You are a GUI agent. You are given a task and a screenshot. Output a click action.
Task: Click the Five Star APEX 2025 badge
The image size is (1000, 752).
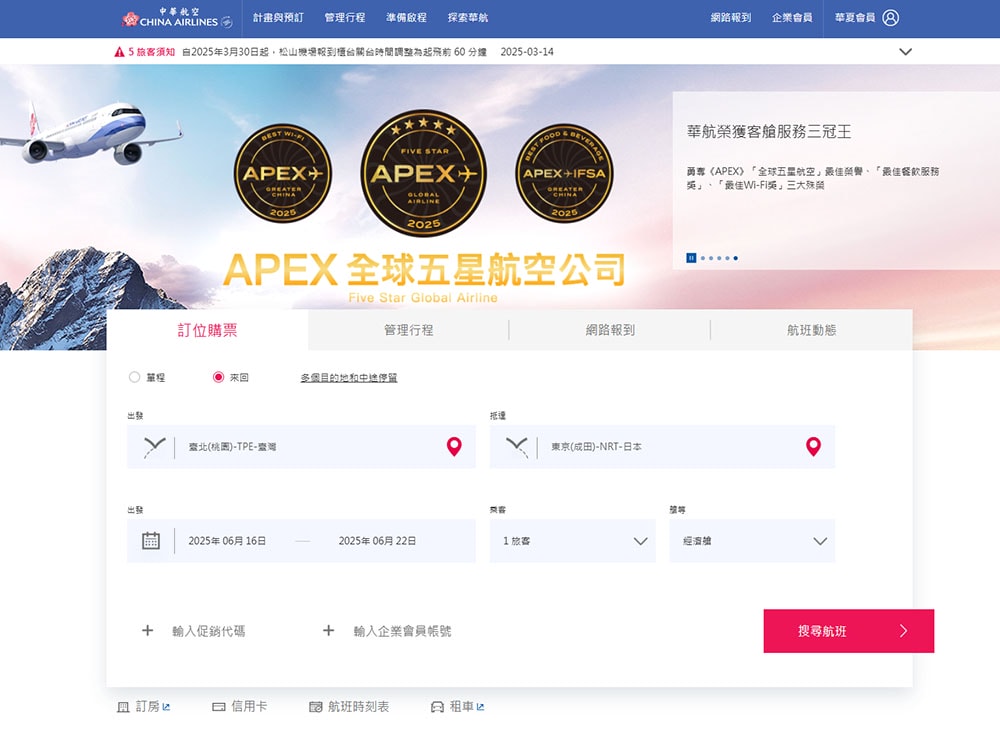[x=423, y=173]
